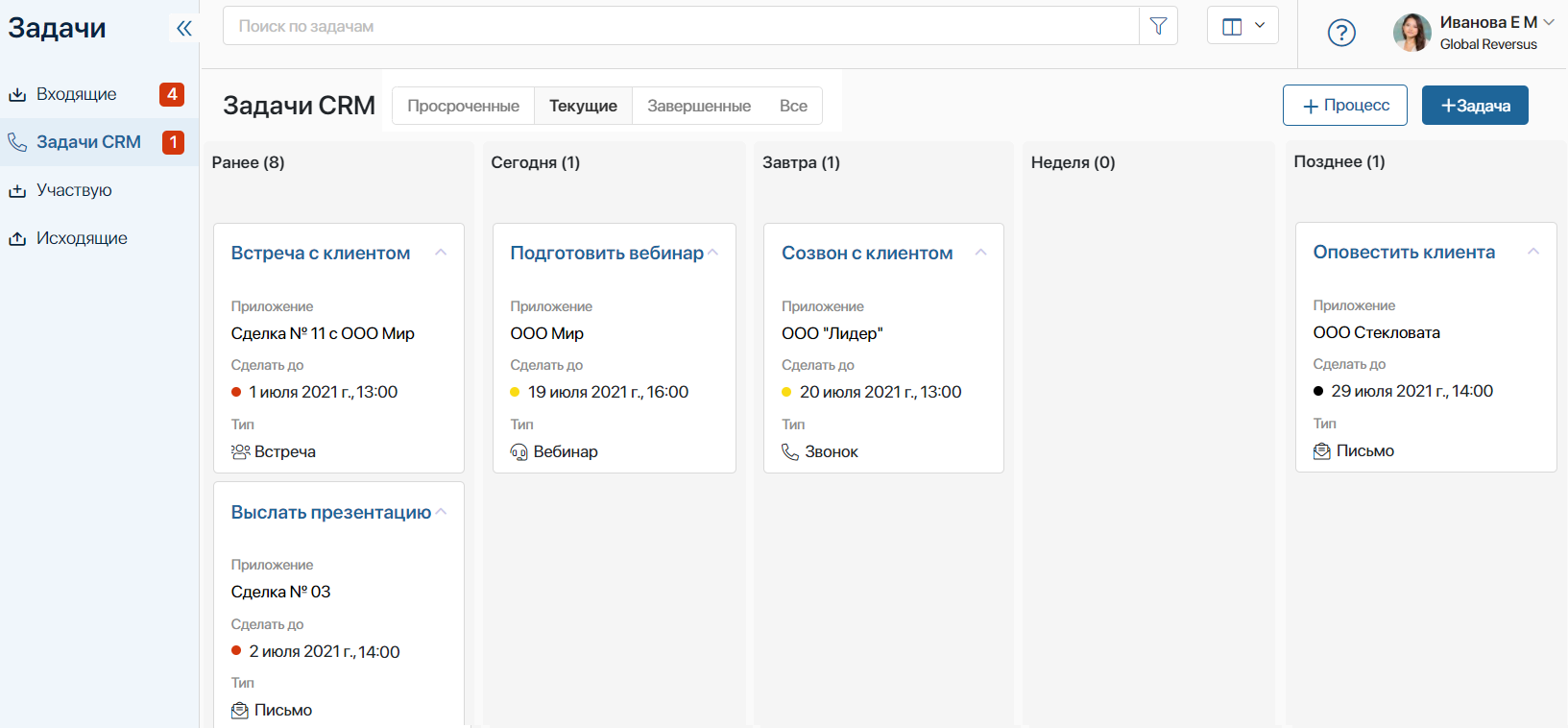Click the Сделка № 03 text

point(280,592)
